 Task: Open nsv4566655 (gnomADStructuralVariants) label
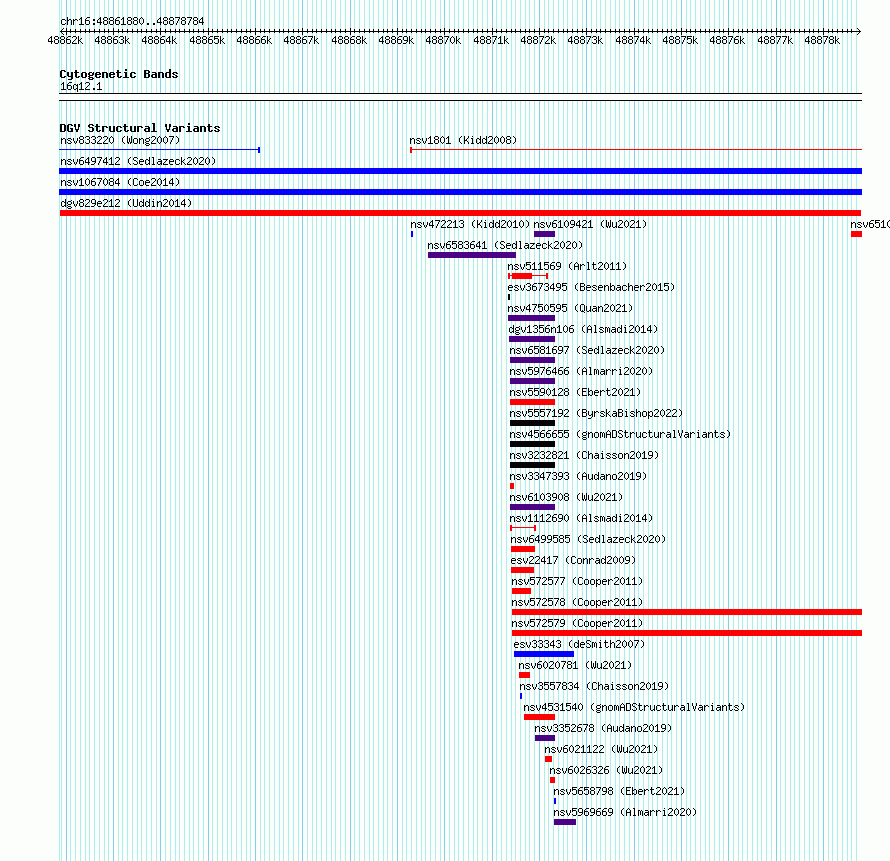(x=620, y=434)
